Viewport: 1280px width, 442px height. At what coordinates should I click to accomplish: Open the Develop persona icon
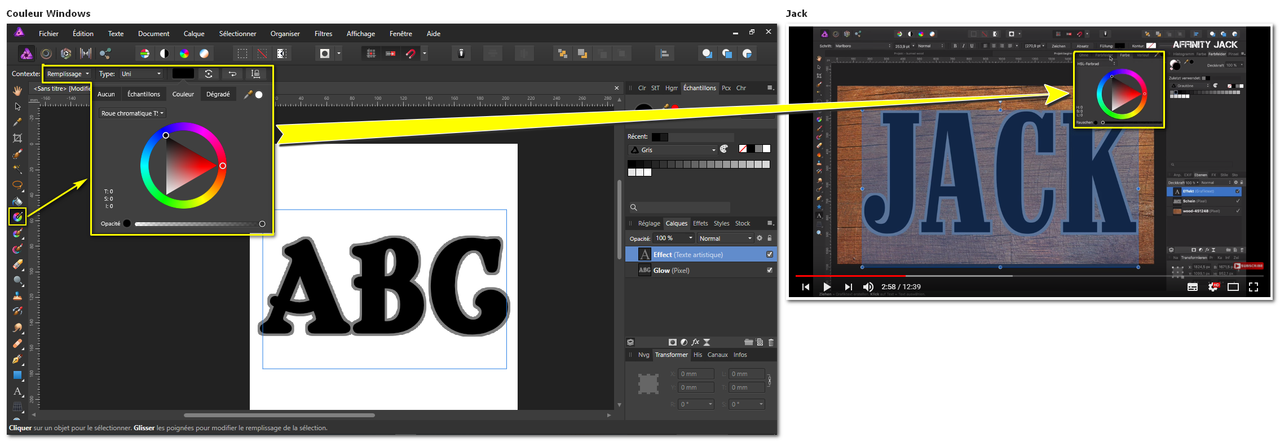coord(65,53)
